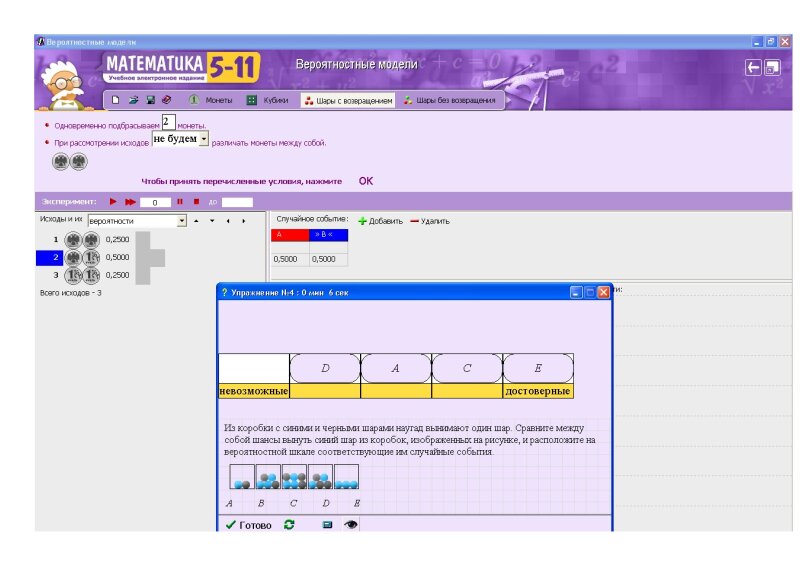This screenshot has height=566, width=800.
Task: Click OK to accept conditions
Action: 366,181
